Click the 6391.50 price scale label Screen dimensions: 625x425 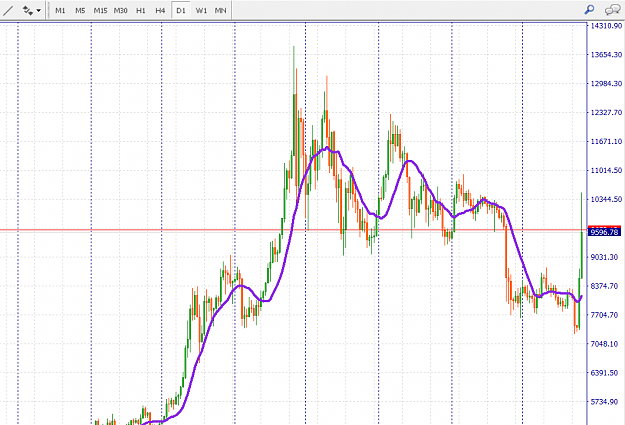[604, 373]
